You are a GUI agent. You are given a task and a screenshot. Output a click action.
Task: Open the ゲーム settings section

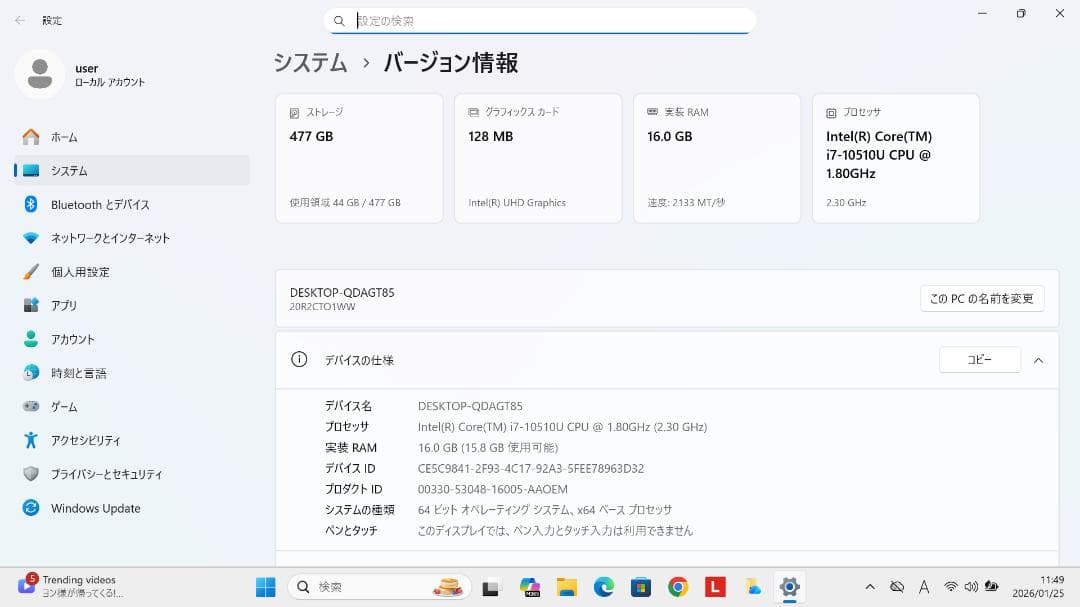pyautogui.click(x=64, y=406)
